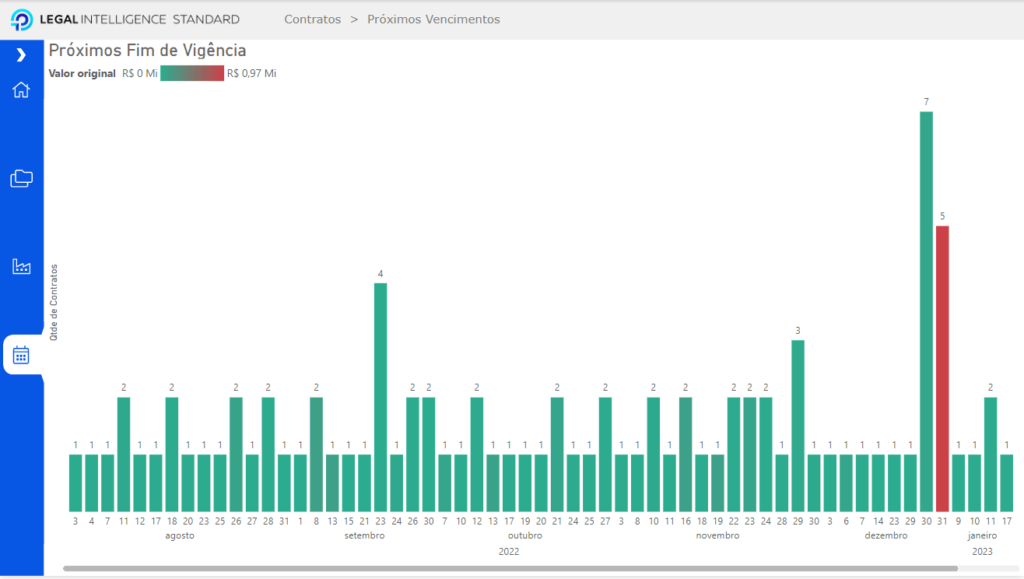Click the Próximos Fim de Vigência chart title
The width and height of the screenshot is (1024, 579).
pos(147,50)
